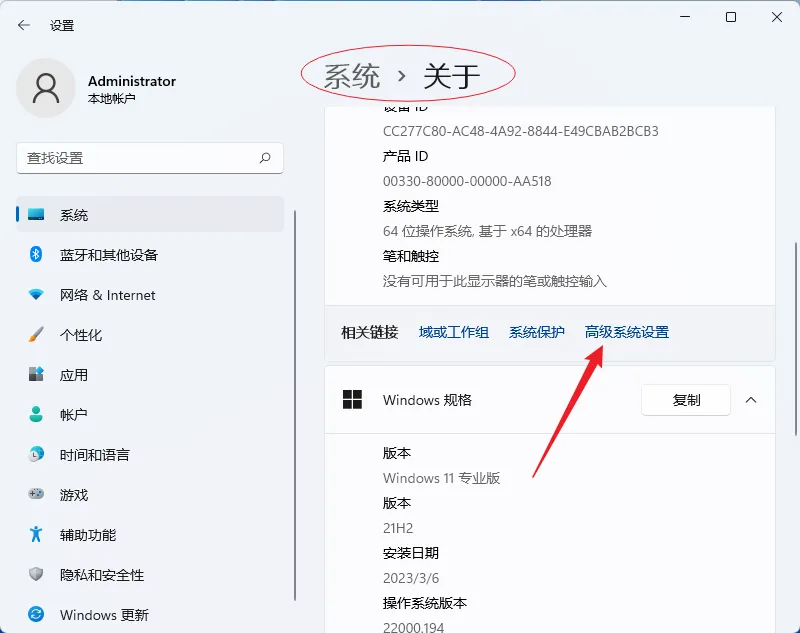Click the Gaming controller icon
Viewport: 800px width, 633px height.
[x=36, y=494]
